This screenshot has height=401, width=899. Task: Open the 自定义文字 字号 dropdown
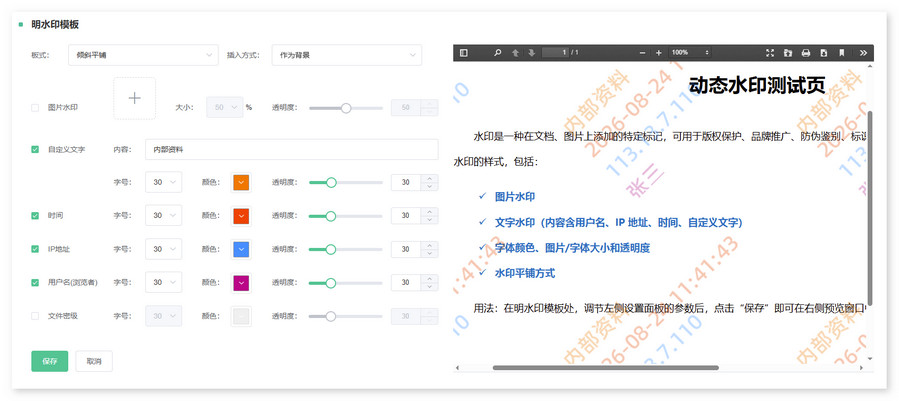tap(164, 182)
